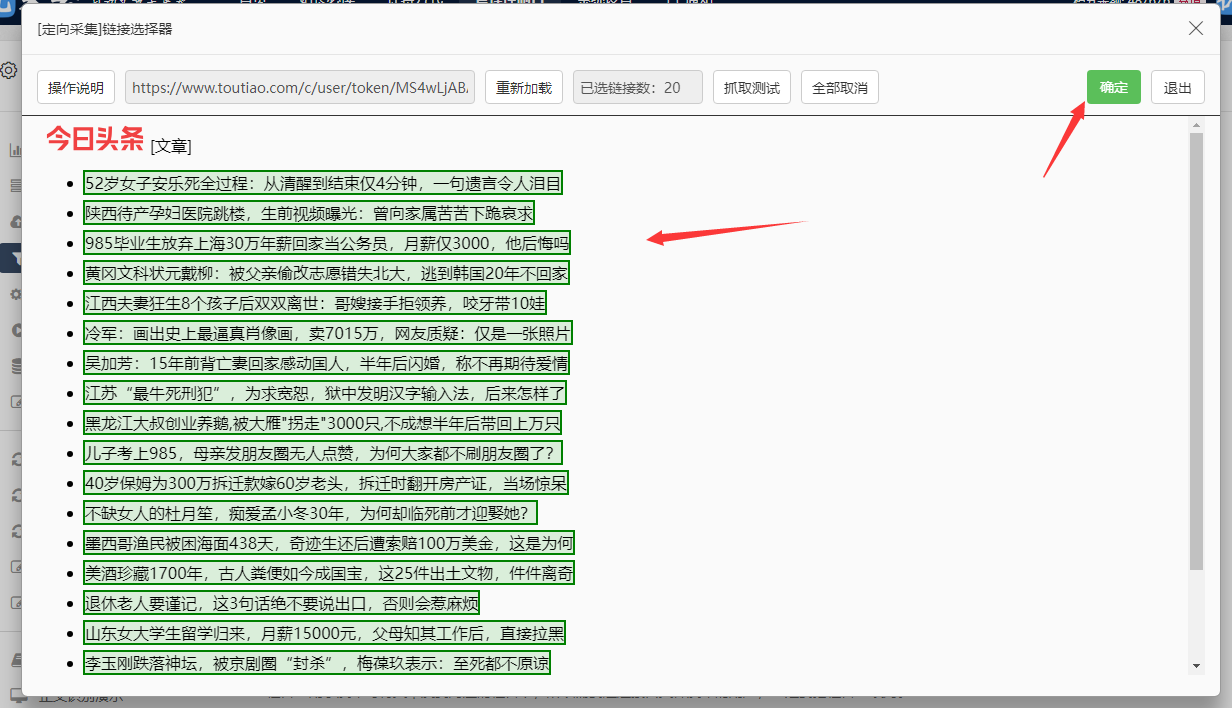The width and height of the screenshot is (1232, 708).
Task: Click 重新加载 to reload the page
Action: pyautogui.click(x=524, y=87)
